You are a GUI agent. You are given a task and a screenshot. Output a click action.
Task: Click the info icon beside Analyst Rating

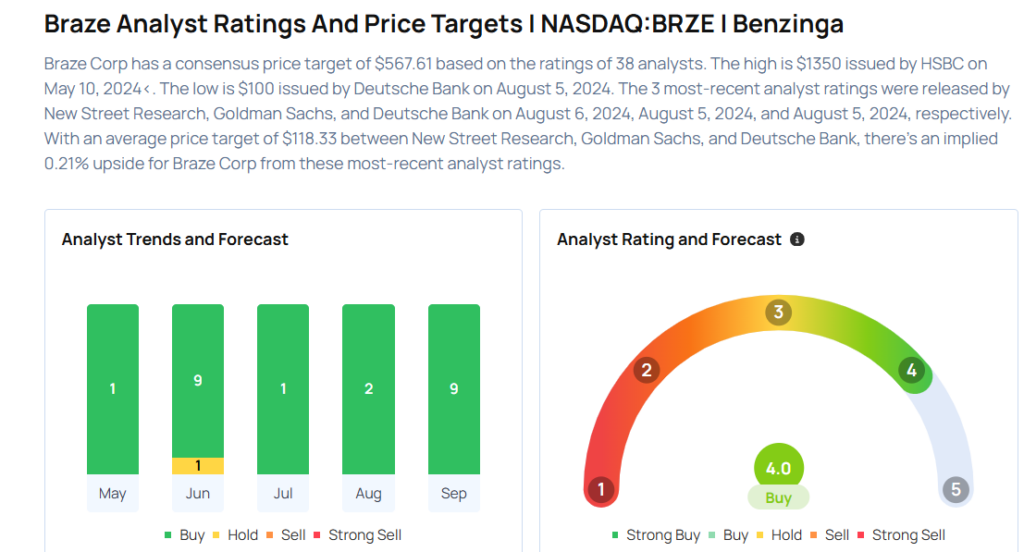point(797,240)
